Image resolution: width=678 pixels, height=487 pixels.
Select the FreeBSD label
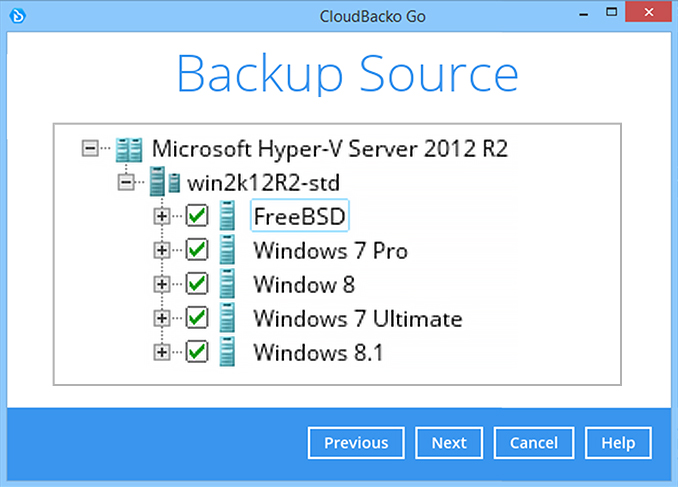(300, 216)
